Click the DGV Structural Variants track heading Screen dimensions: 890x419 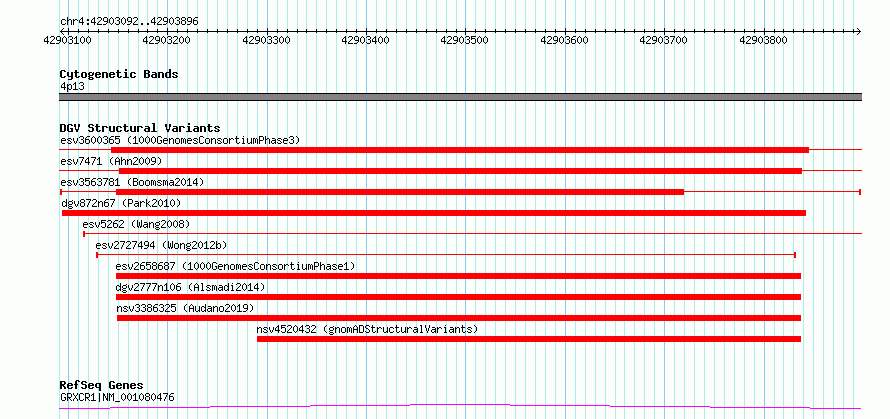click(x=140, y=128)
